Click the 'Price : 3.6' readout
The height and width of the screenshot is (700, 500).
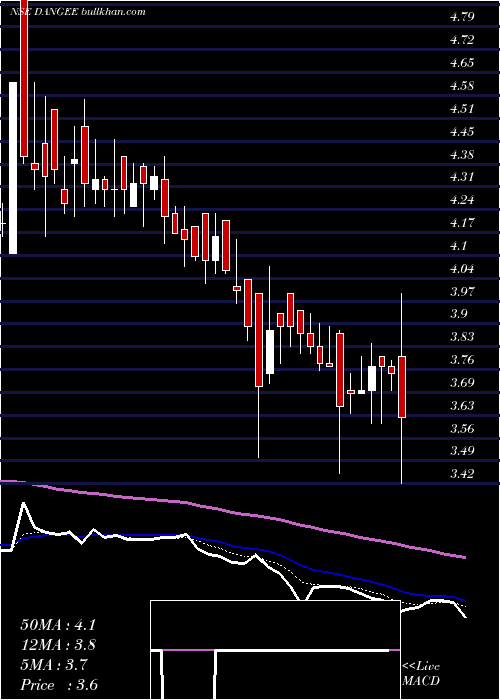click(x=59, y=685)
